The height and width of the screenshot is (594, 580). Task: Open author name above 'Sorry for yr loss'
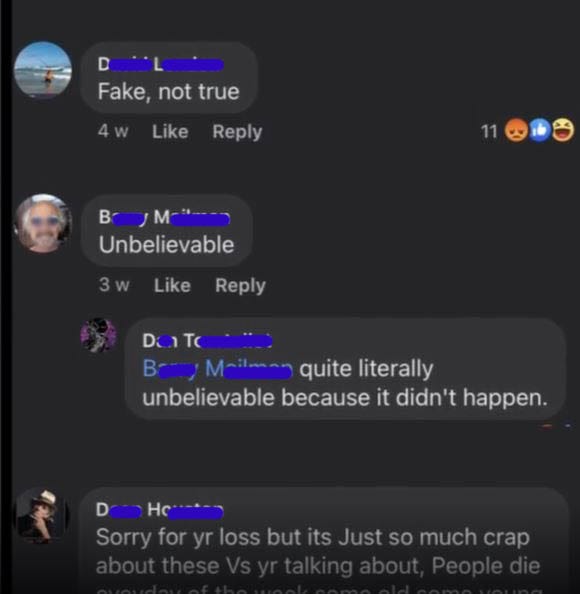tap(159, 510)
